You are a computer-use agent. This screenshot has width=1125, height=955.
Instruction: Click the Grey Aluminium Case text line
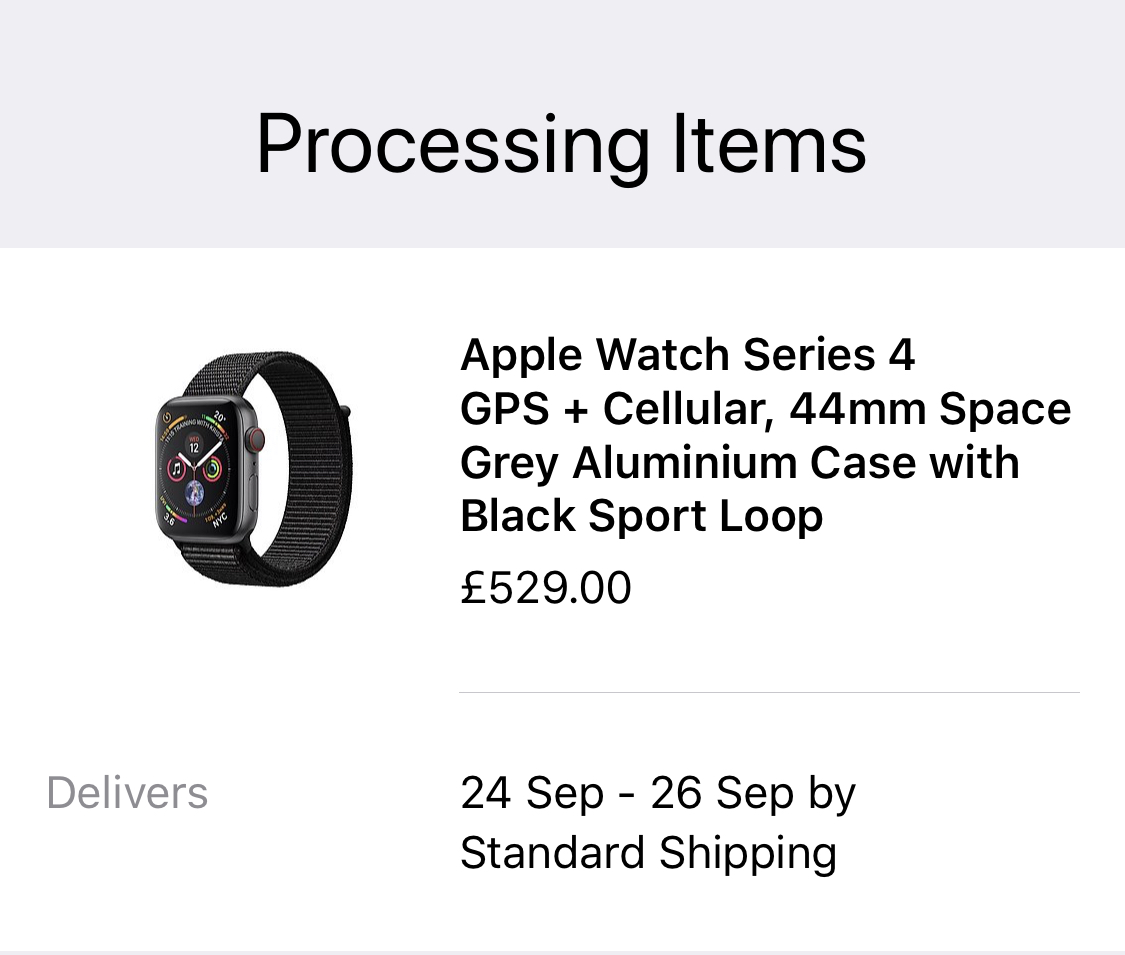740,463
